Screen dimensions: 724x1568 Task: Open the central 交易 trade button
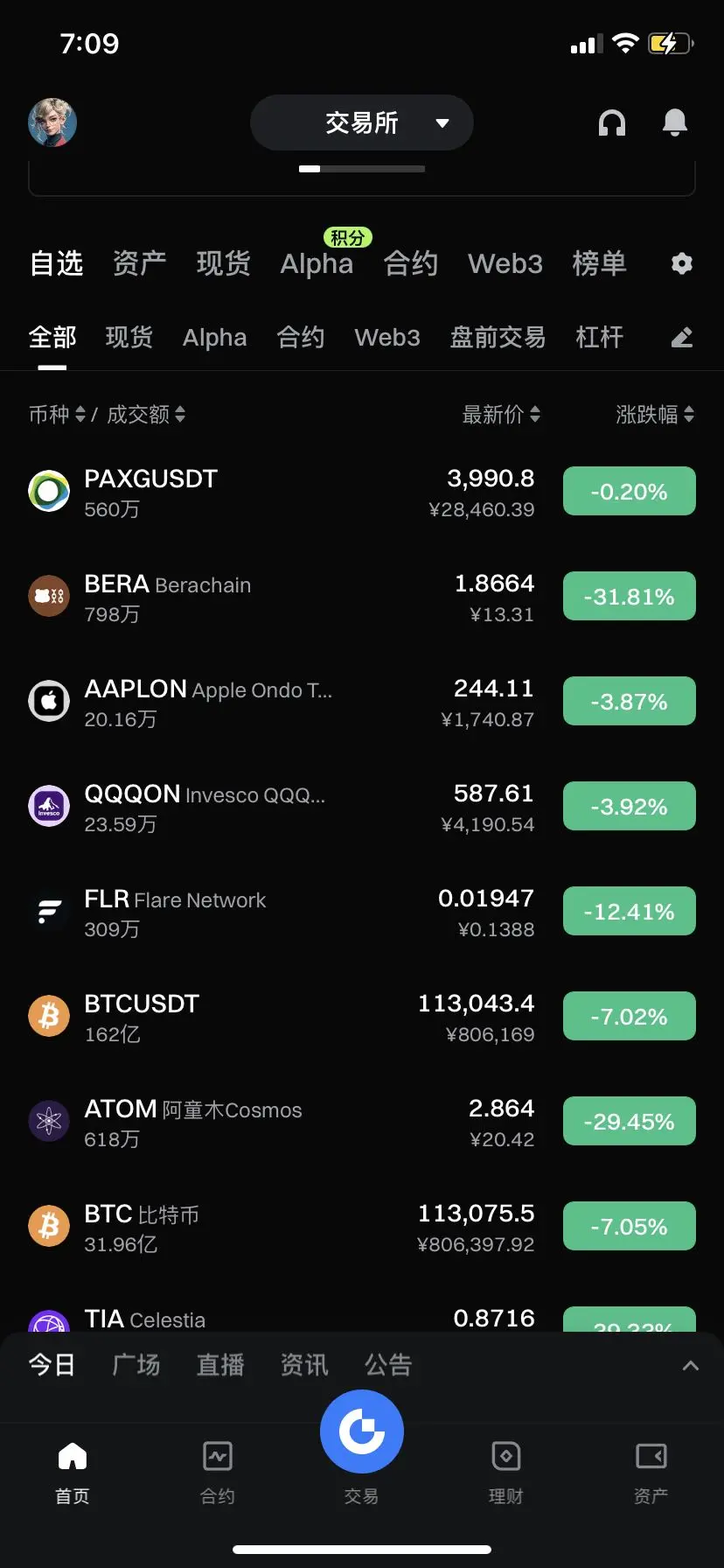pos(361,1432)
